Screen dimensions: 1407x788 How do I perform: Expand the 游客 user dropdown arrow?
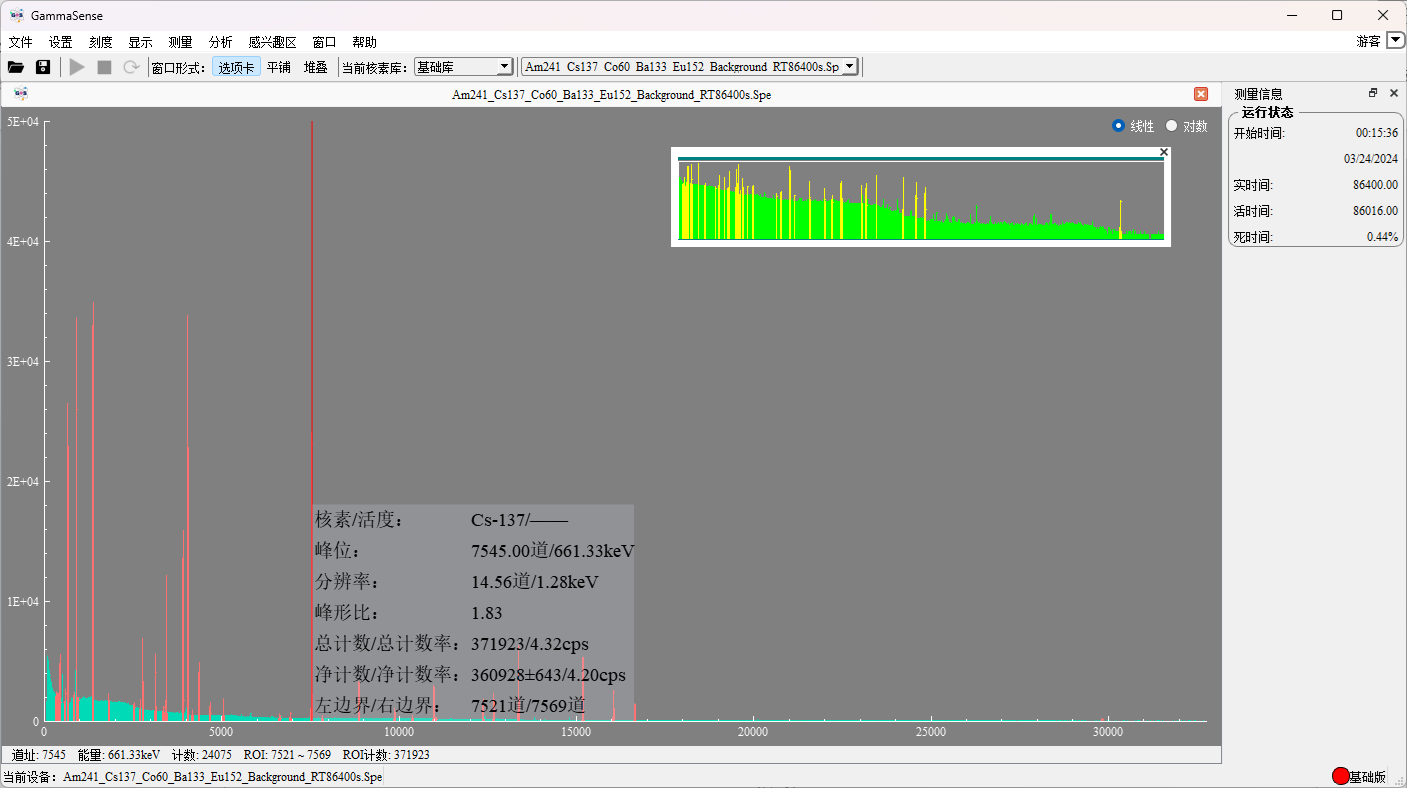coord(1395,41)
